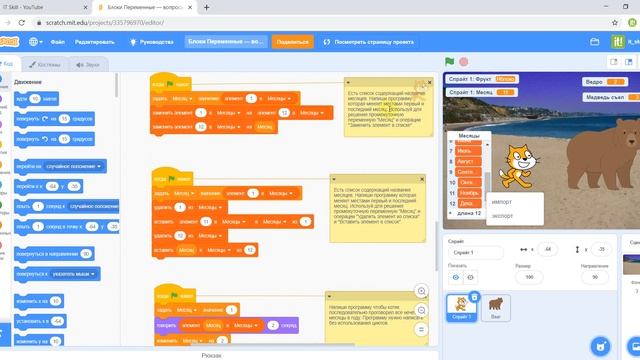Show the sprite with the open eye

tap(456, 278)
